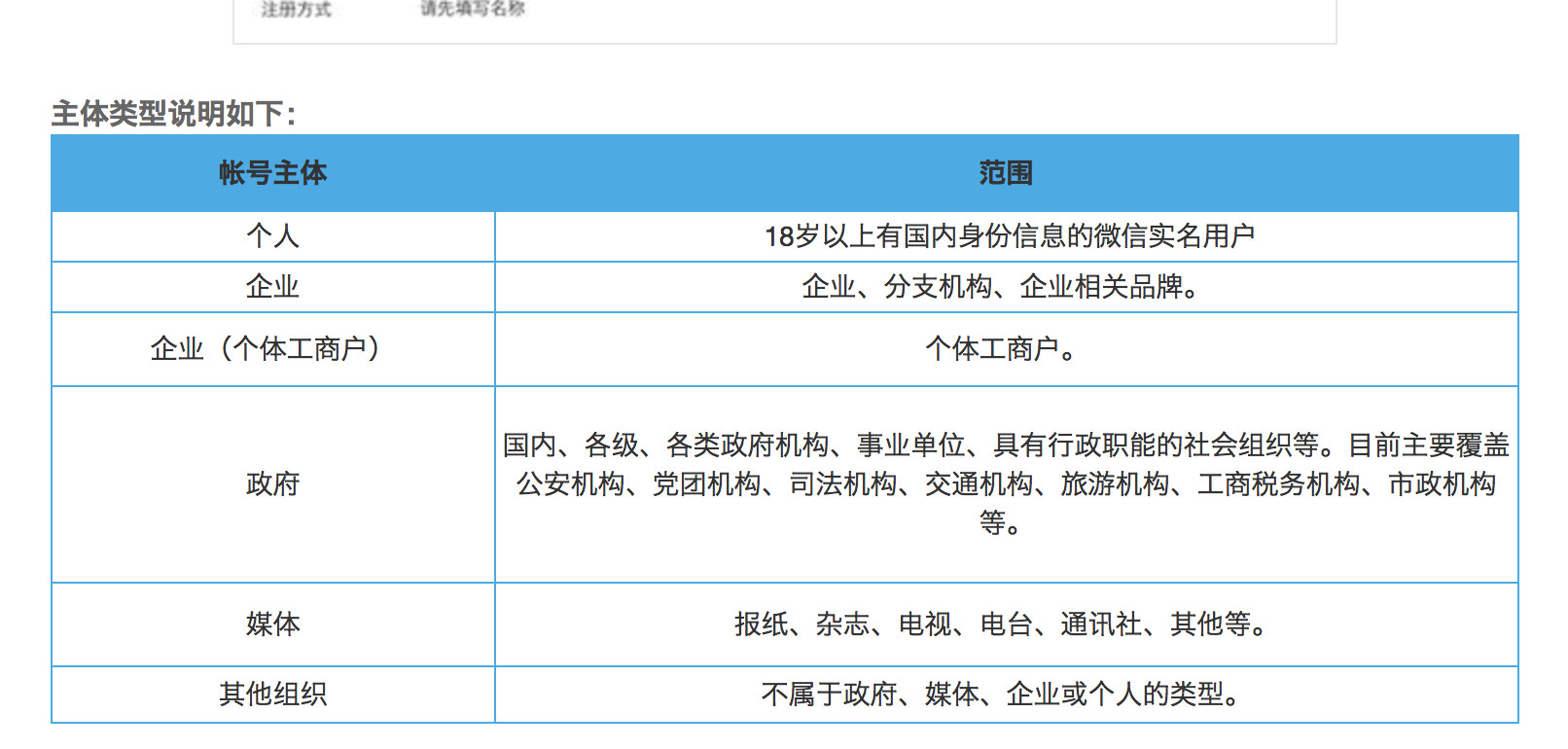Click '18岁以上有国内身份信息的微信实名用户' cell
This screenshot has height=749, width=1568.
click(1007, 236)
